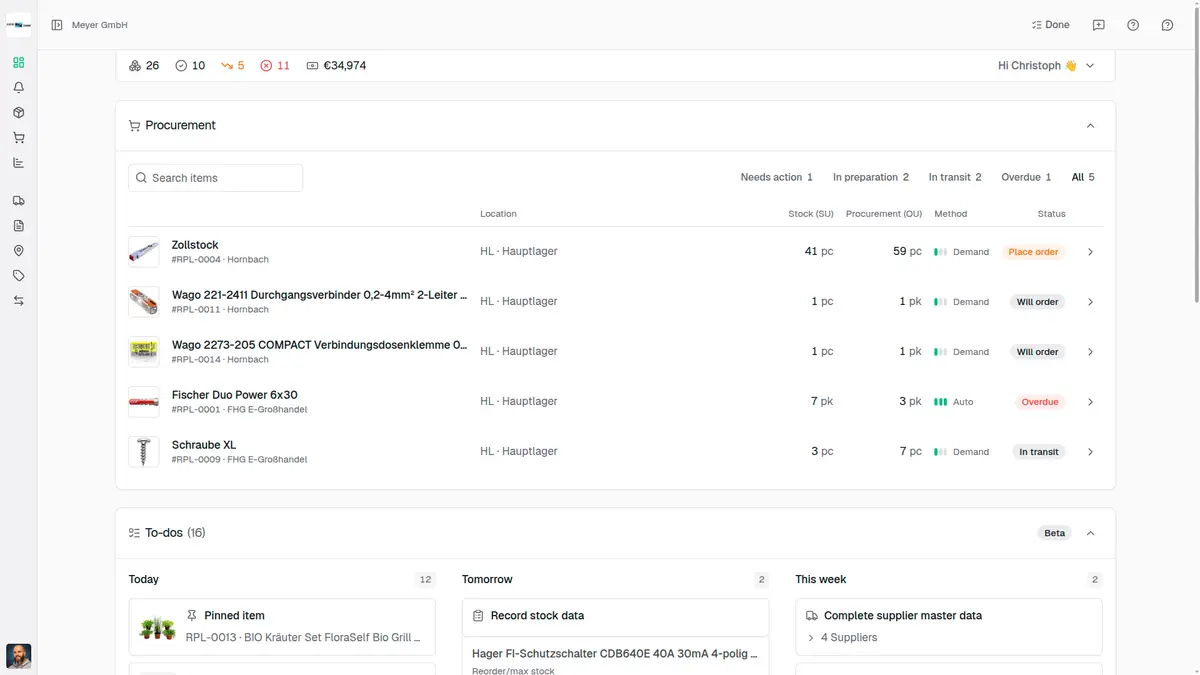Click the Fischer Duo Power thumbnail
Image resolution: width=1200 pixels, height=675 pixels.
coord(144,402)
